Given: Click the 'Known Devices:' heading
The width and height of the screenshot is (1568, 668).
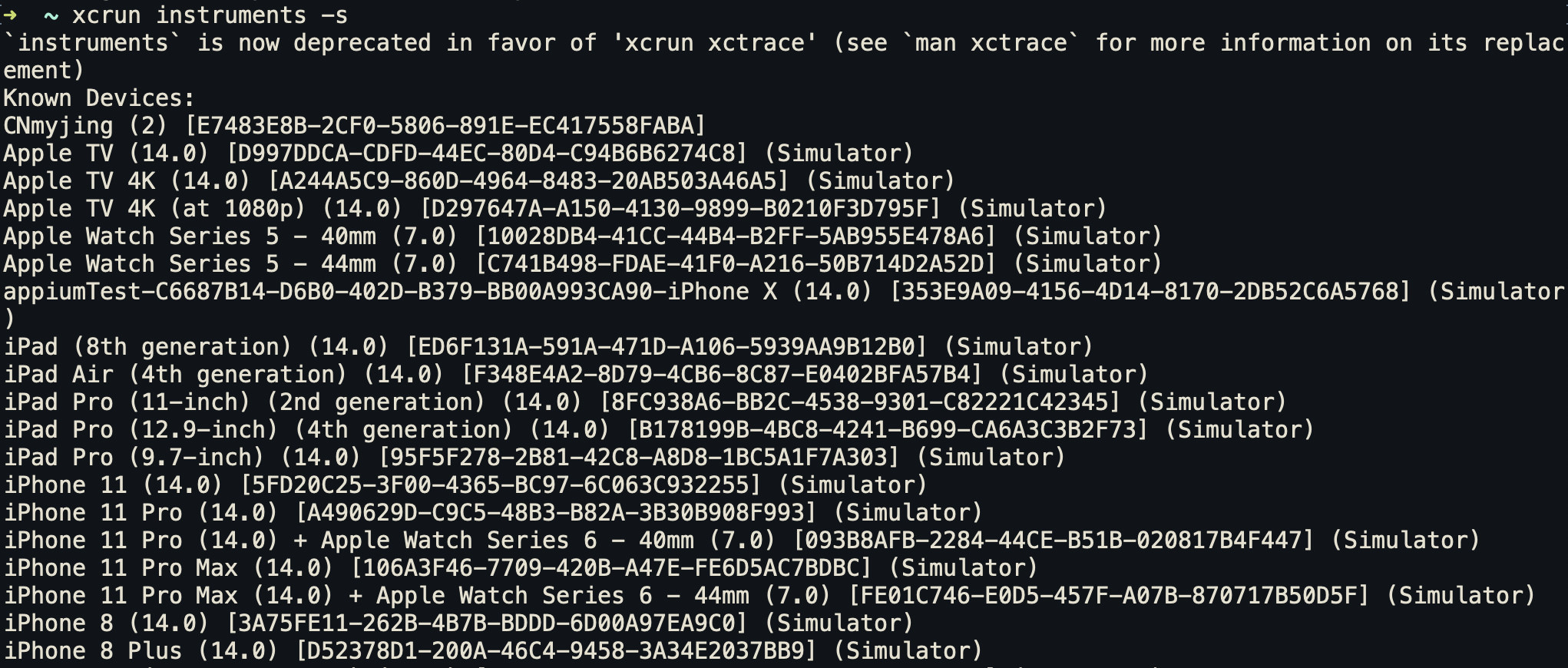Looking at the screenshot, I should (99, 98).
